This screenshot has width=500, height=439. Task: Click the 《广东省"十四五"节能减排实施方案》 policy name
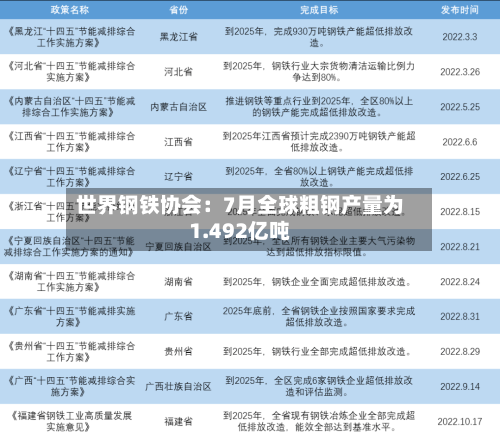point(71,316)
